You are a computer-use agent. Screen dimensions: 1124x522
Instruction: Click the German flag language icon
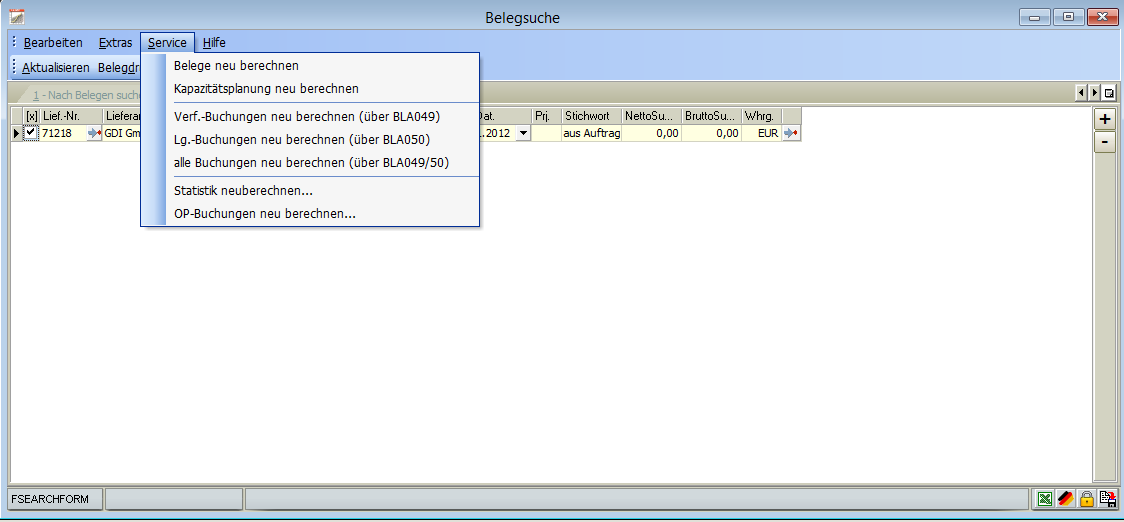(x=1065, y=499)
